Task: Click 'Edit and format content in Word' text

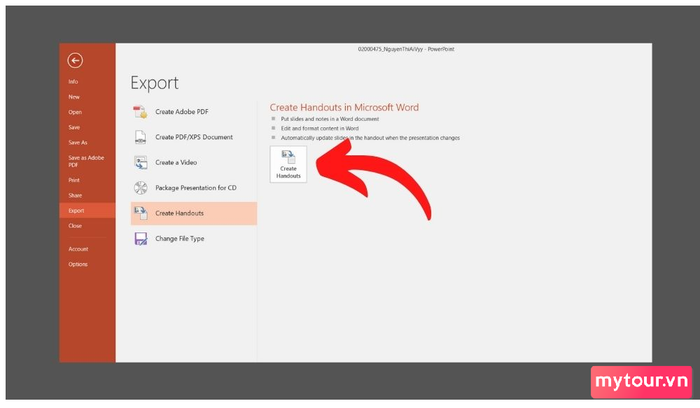Action: pyautogui.click(x=320, y=129)
